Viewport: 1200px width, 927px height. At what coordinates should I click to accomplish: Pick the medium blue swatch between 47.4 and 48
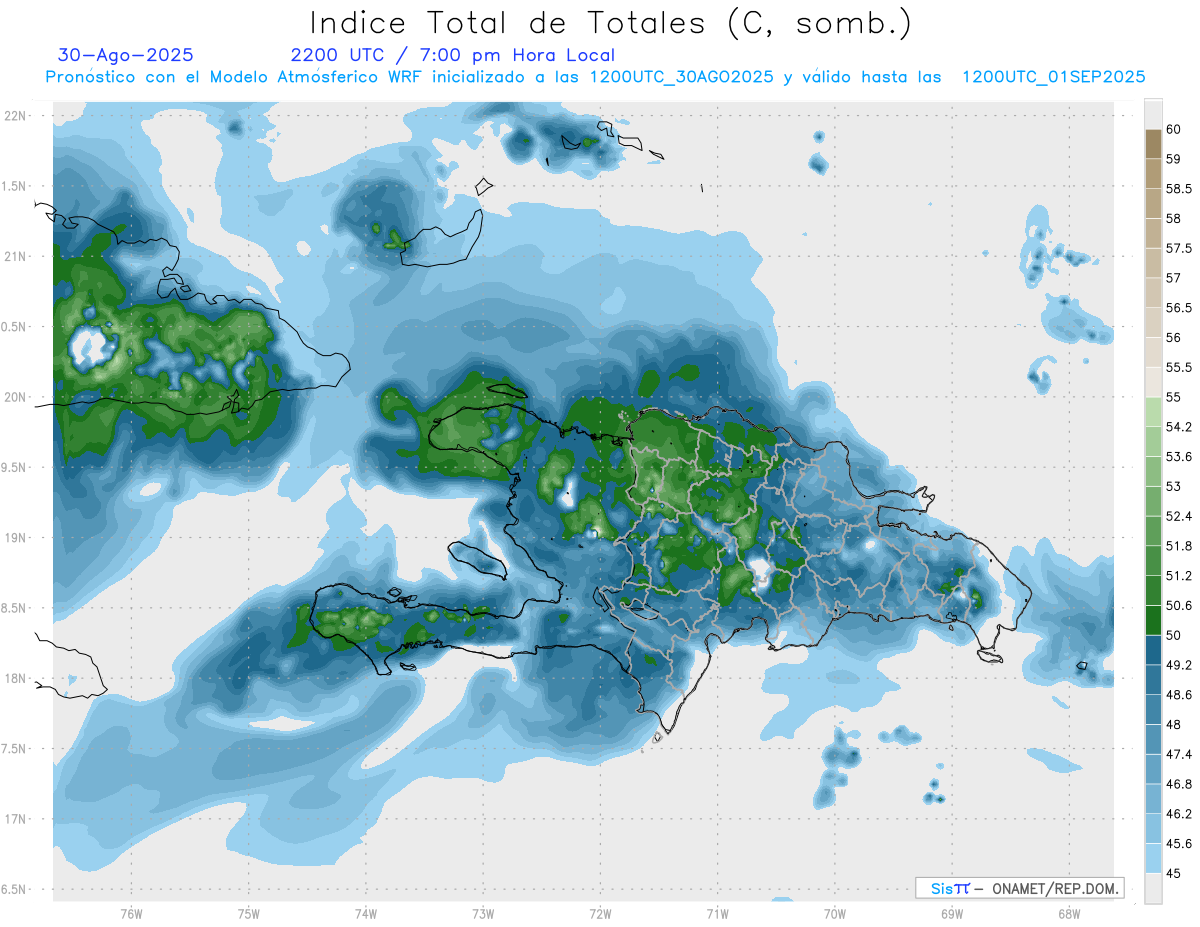(1153, 739)
